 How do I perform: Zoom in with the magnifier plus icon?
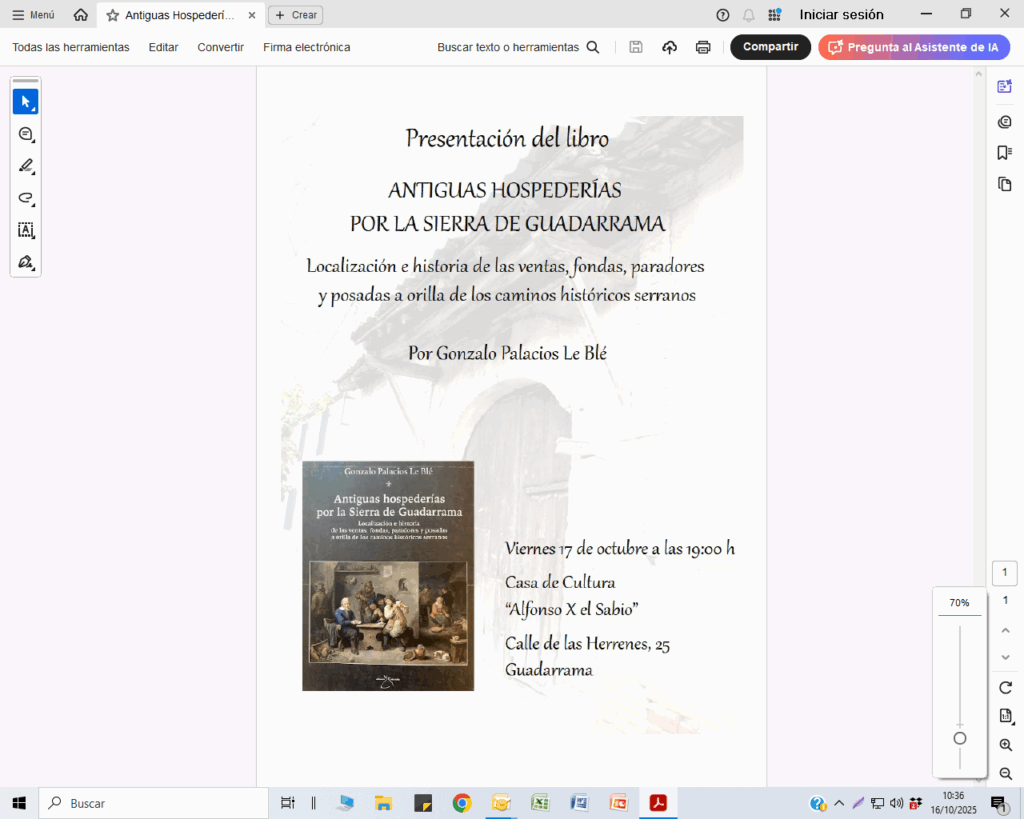[x=1005, y=745]
